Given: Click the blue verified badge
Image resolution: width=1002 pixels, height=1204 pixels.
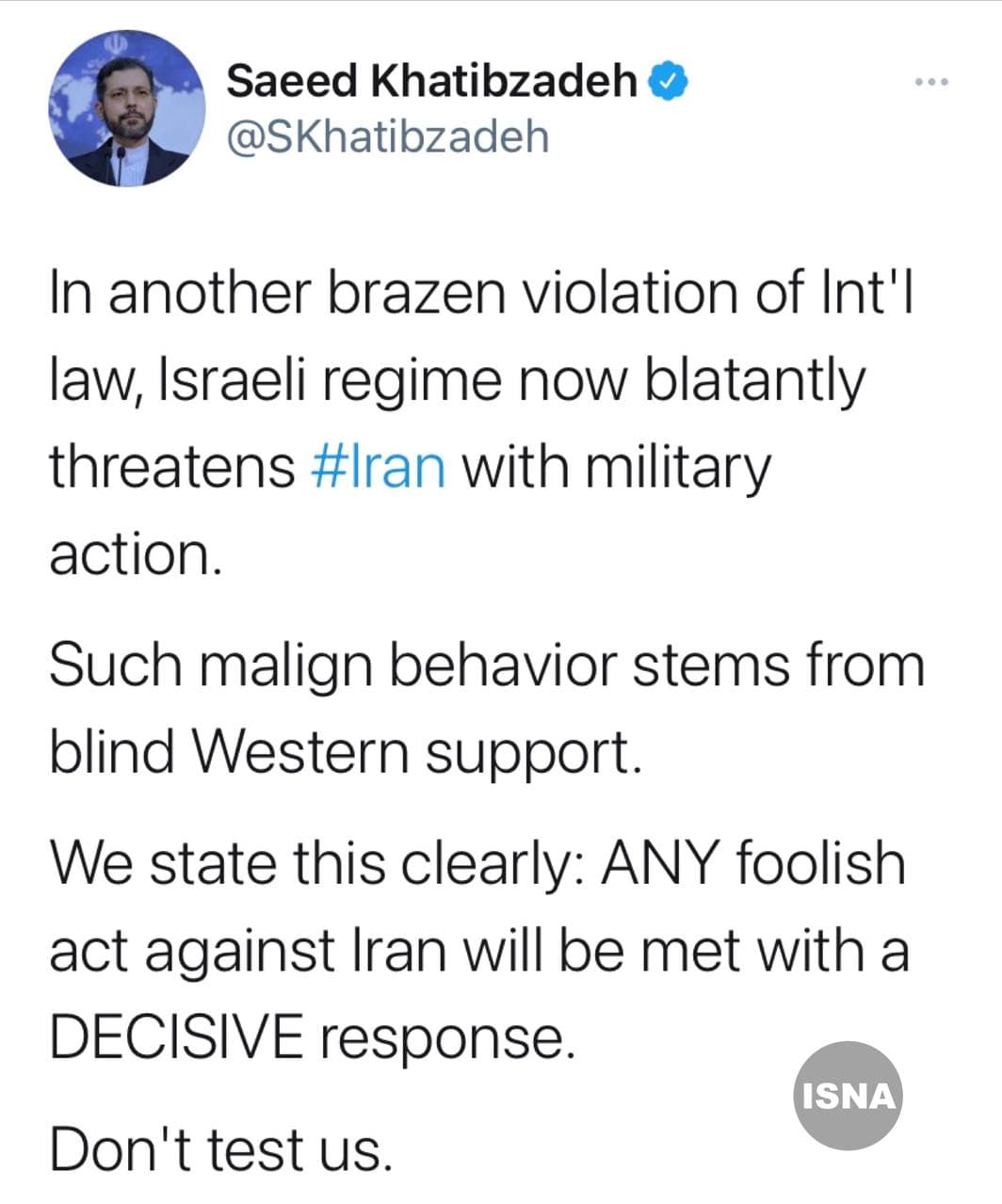Looking at the screenshot, I should pyautogui.click(x=669, y=82).
